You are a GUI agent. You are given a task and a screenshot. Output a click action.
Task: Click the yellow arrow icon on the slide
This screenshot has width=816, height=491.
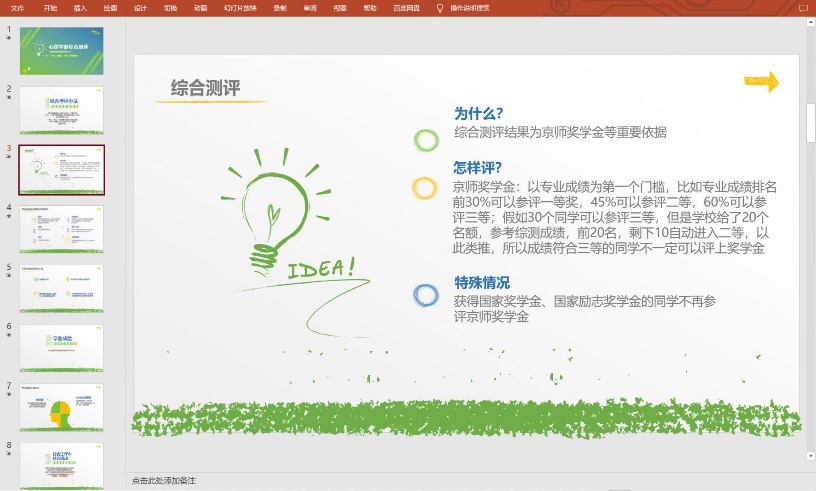point(761,82)
